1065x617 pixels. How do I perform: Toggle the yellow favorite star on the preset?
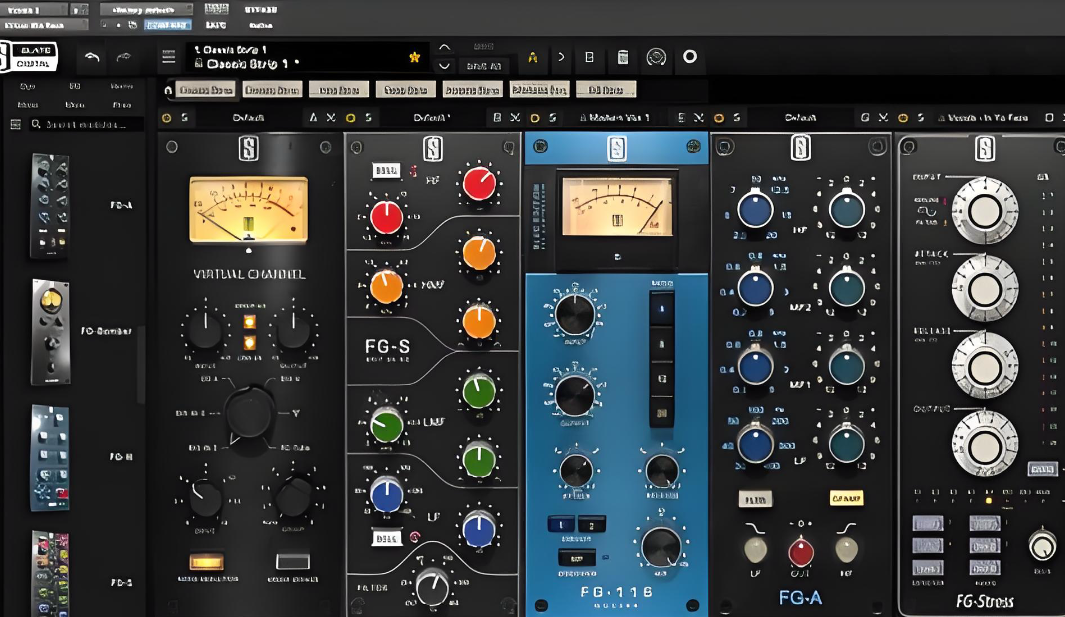[414, 58]
